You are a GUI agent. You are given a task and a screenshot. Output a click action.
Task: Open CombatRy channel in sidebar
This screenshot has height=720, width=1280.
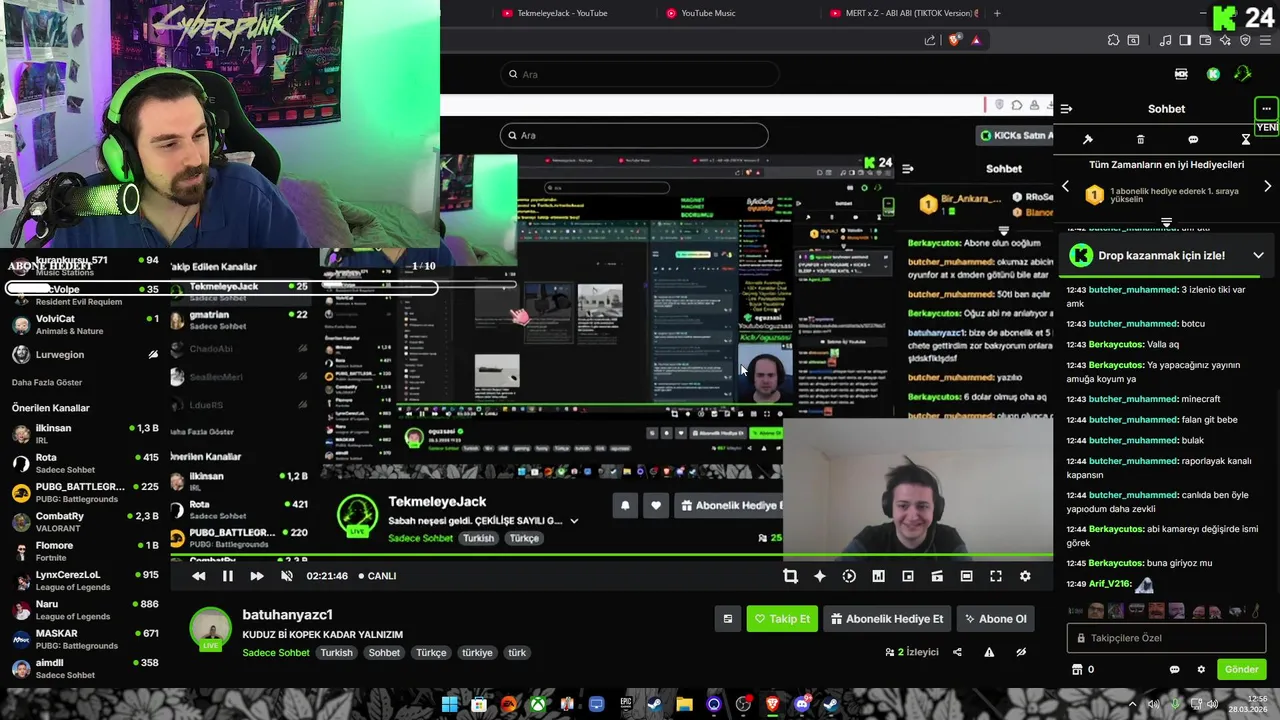[85, 522]
